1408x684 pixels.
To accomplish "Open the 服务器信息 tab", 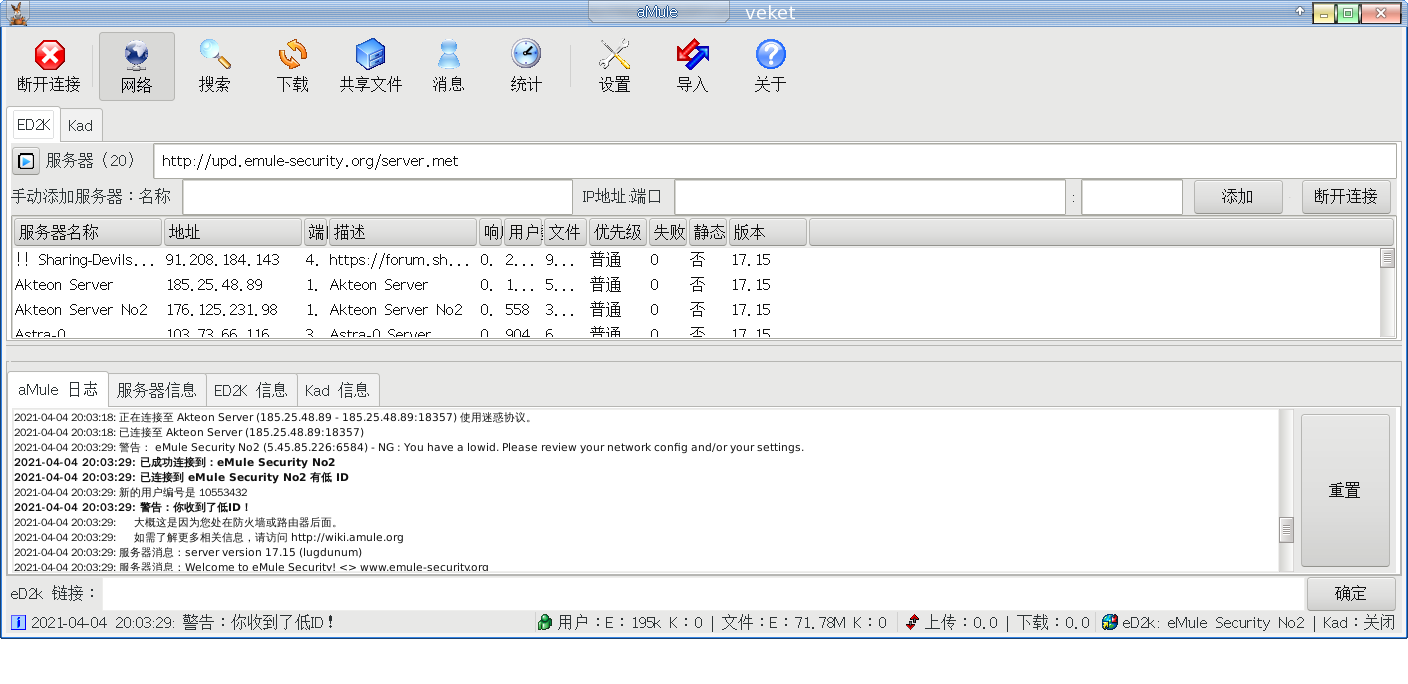I will [x=157, y=391].
